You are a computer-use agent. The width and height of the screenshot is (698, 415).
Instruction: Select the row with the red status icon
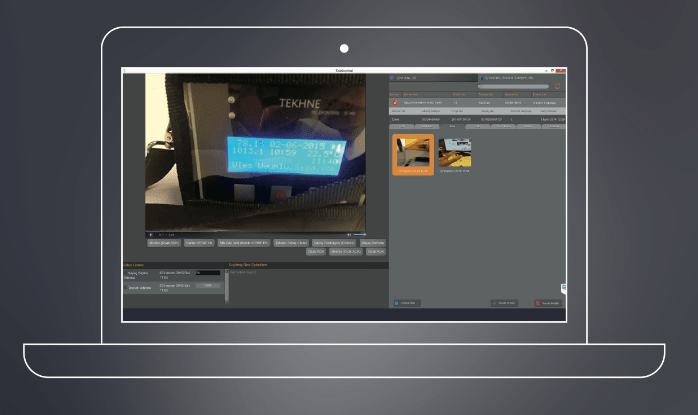(477, 102)
